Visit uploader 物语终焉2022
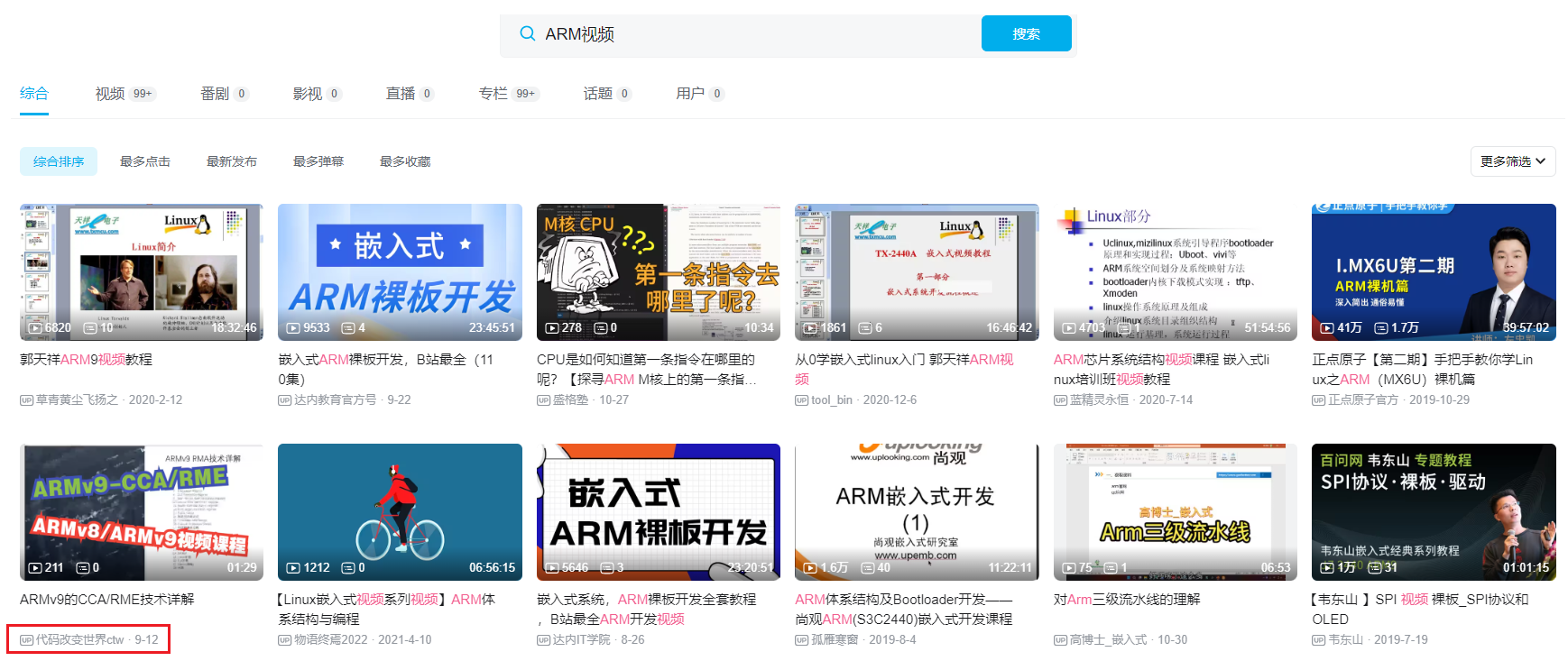The image size is (1568, 661). (x=331, y=639)
